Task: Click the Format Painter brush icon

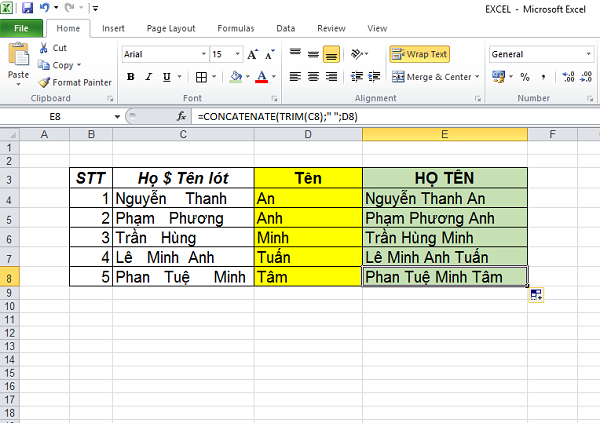Action: [44, 82]
